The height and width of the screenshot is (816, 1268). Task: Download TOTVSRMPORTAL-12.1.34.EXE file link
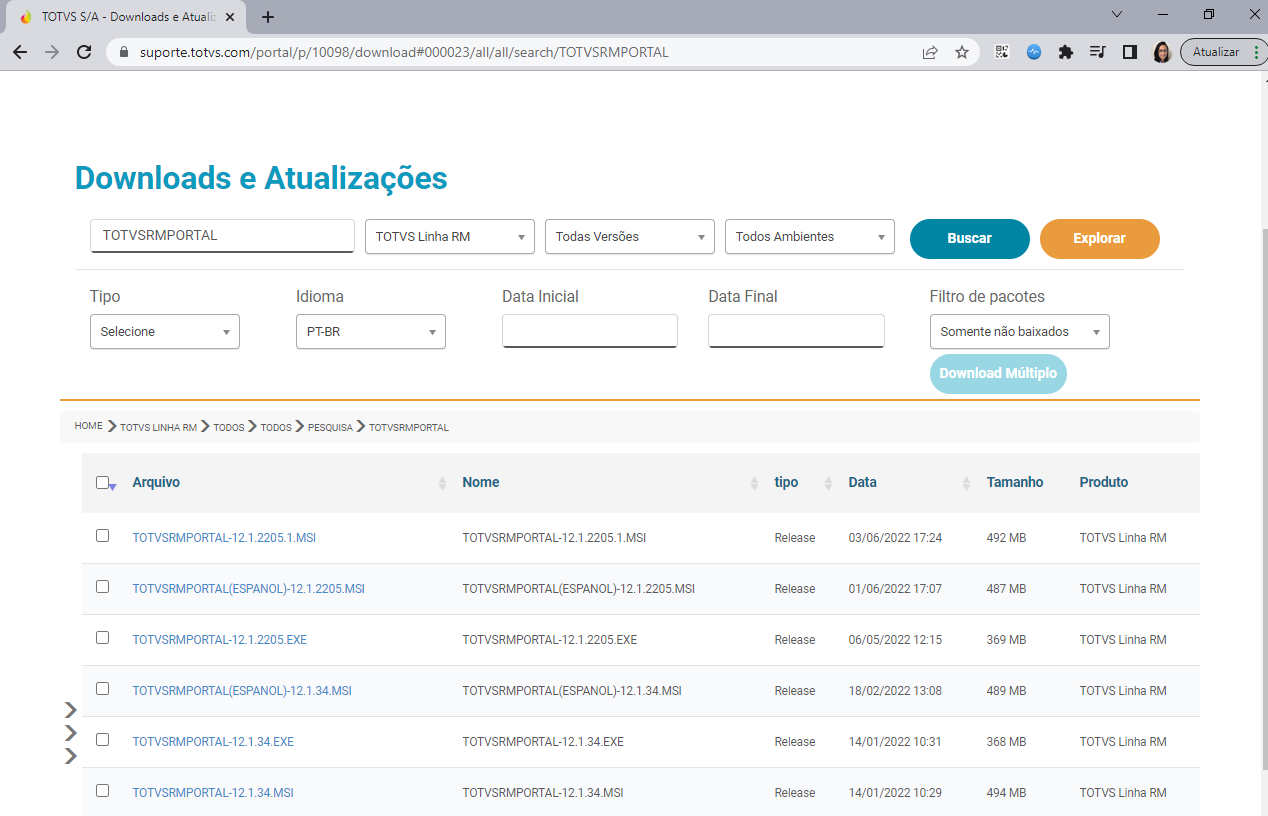[x=213, y=742]
